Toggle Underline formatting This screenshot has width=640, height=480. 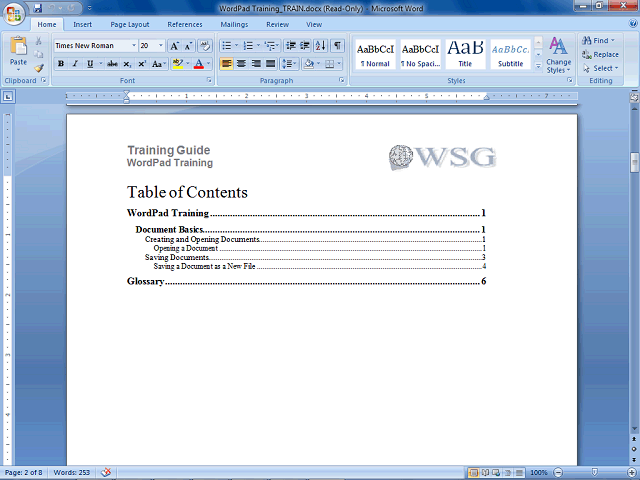coord(90,64)
